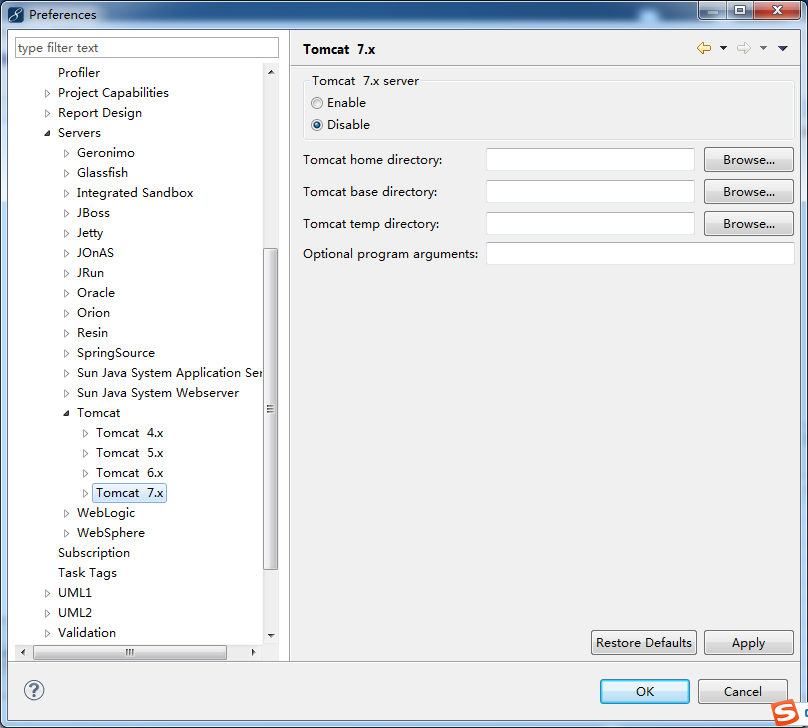Click the back navigation arrow icon

[x=703, y=48]
